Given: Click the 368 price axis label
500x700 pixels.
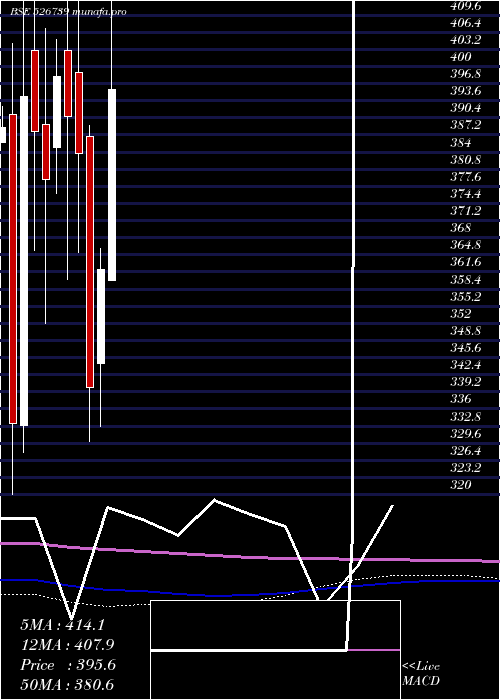Looking at the screenshot, I should [x=461, y=228].
